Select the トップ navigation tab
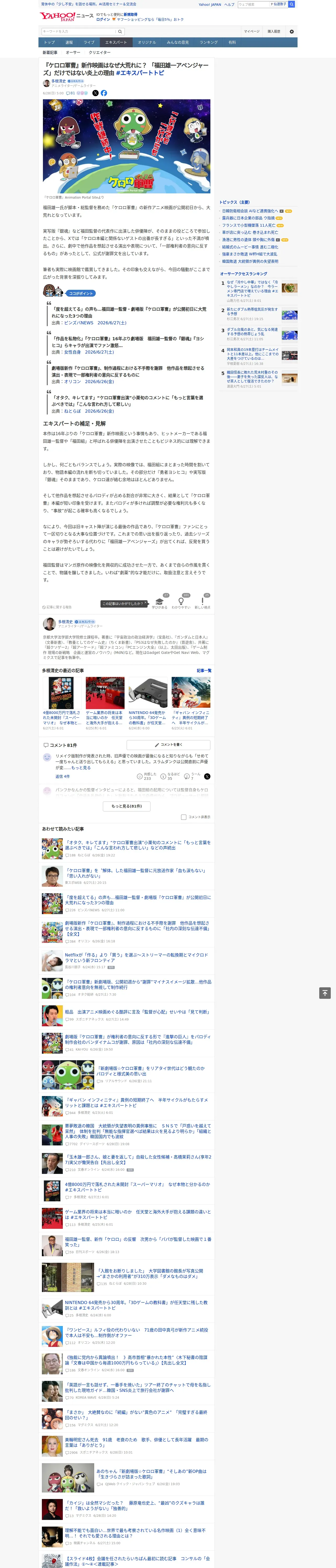The width and height of the screenshot is (336, 1568). point(49,43)
